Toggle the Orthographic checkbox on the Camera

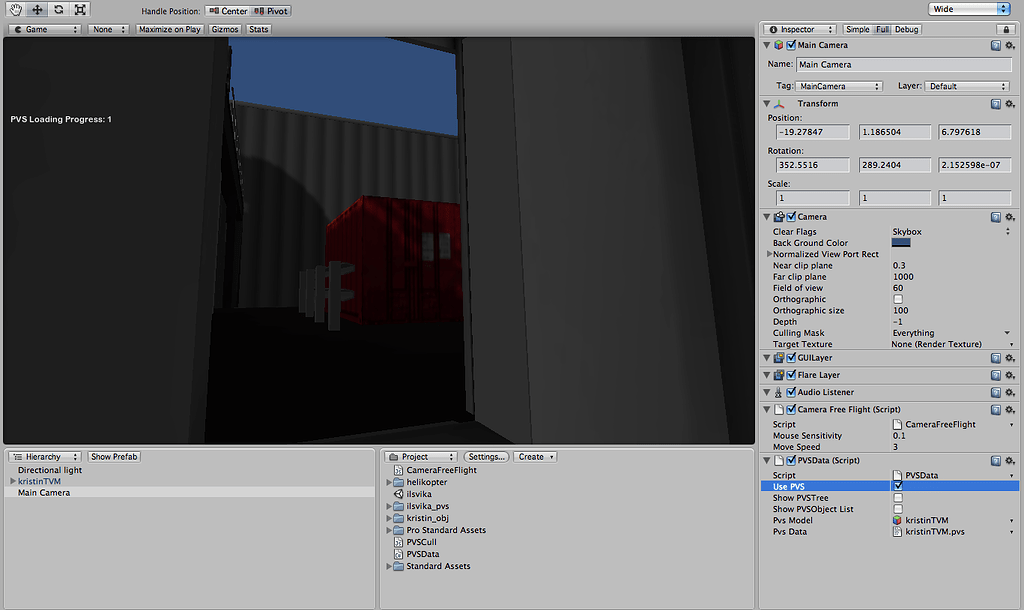tap(898, 299)
